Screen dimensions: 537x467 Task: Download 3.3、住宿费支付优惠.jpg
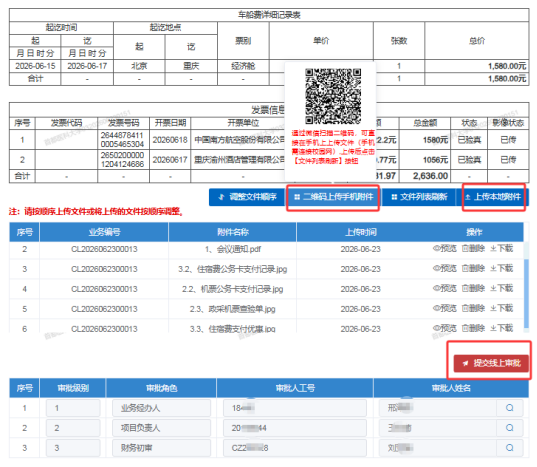click(501, 328)
